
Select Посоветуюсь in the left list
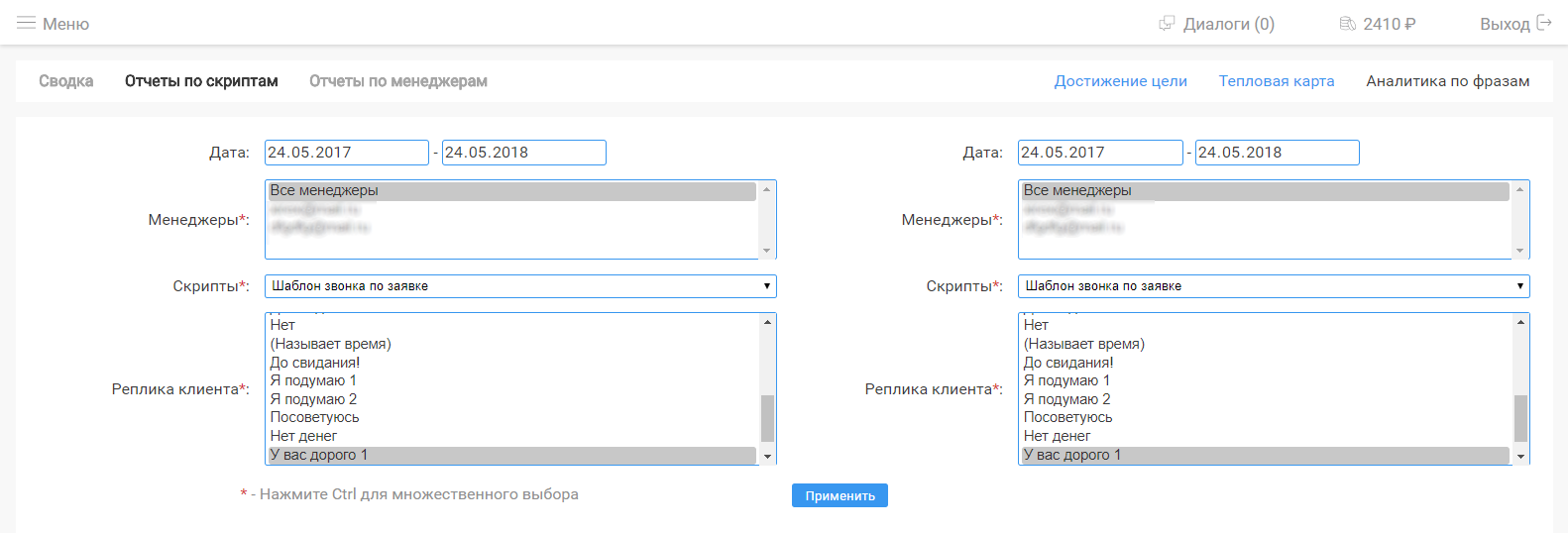pos(315,417)
